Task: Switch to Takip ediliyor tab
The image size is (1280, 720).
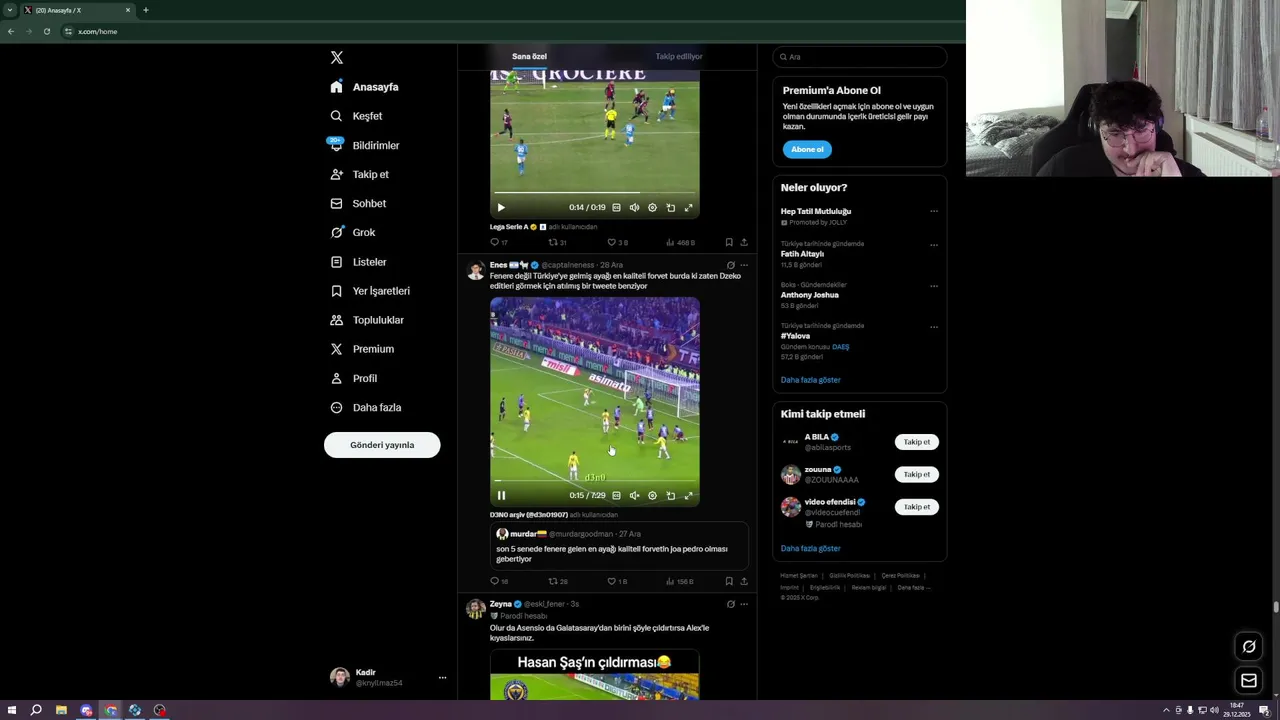Action: pos(679,56)
